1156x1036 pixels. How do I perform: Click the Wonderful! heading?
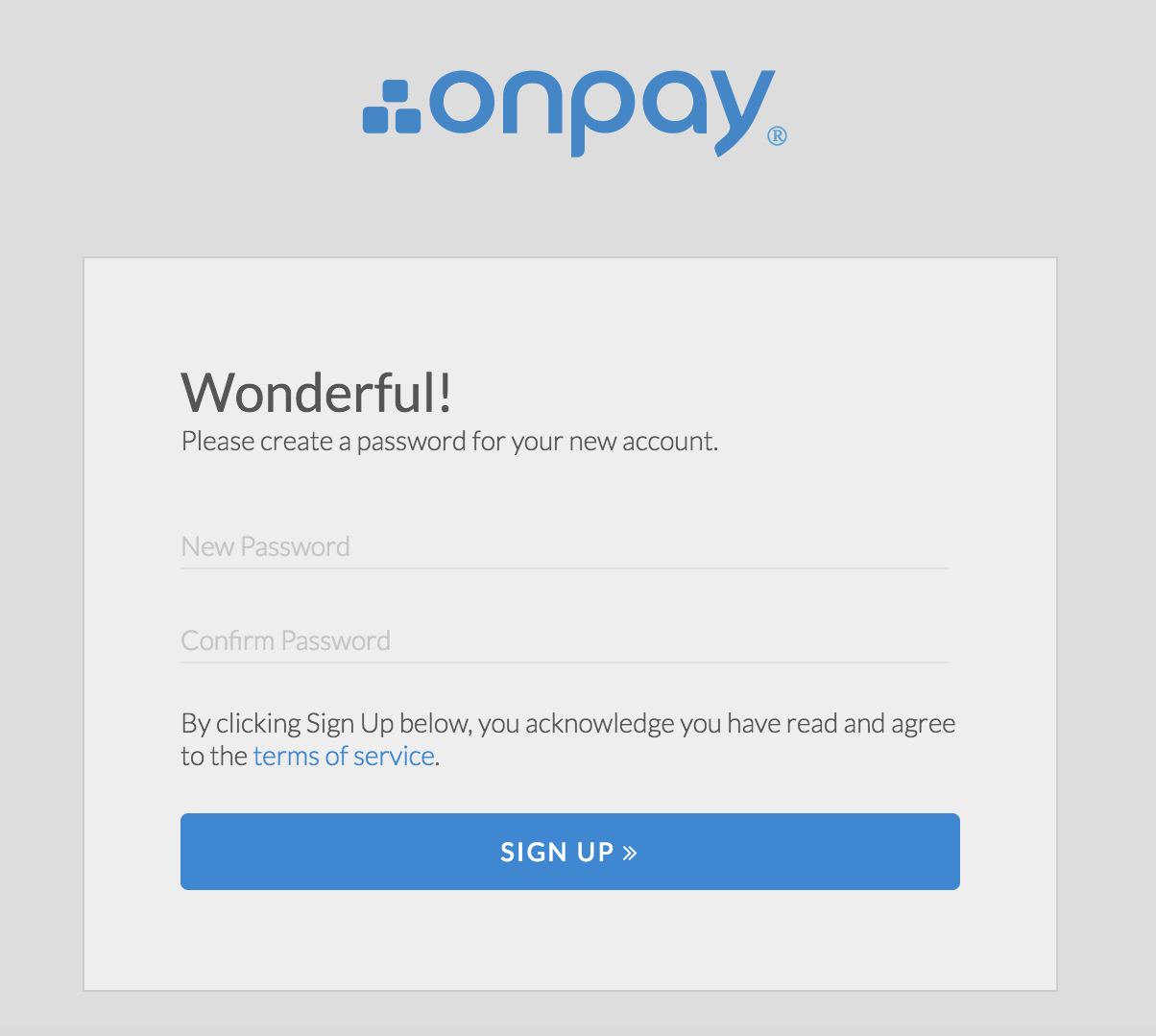click(317, 392)
